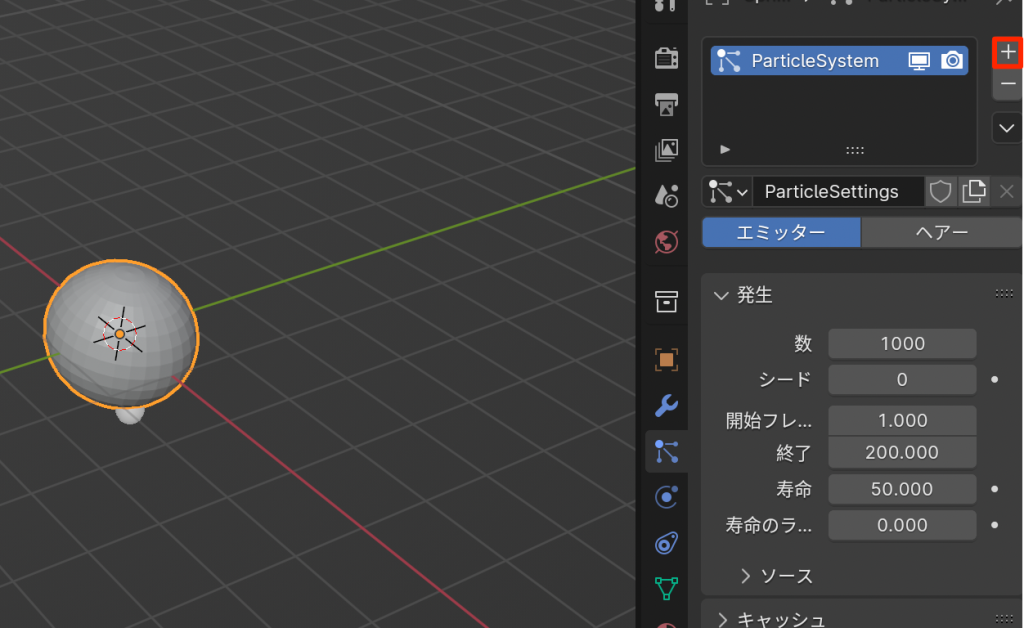1024x628 pixels.
Task: Expand the ソース subpanel
Action: pos(746,576)
